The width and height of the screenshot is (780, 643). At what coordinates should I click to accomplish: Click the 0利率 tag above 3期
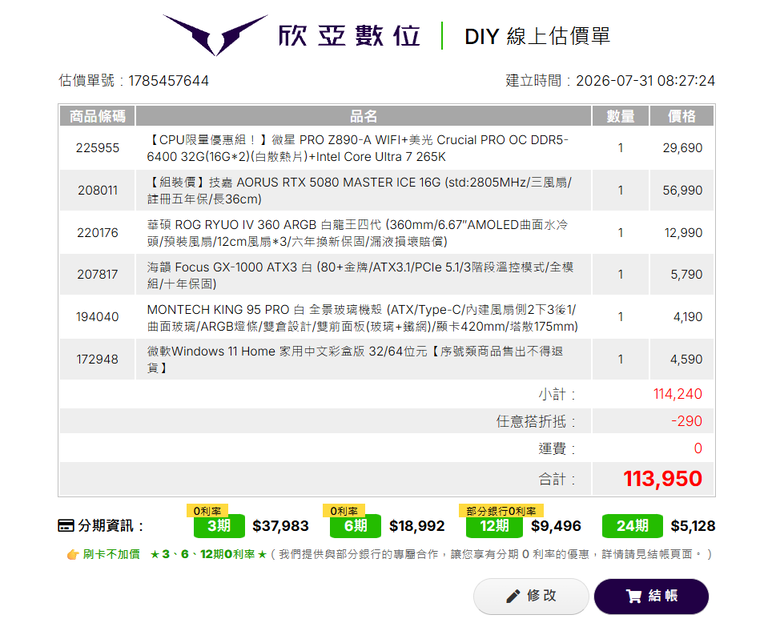(x=207, y=511)
